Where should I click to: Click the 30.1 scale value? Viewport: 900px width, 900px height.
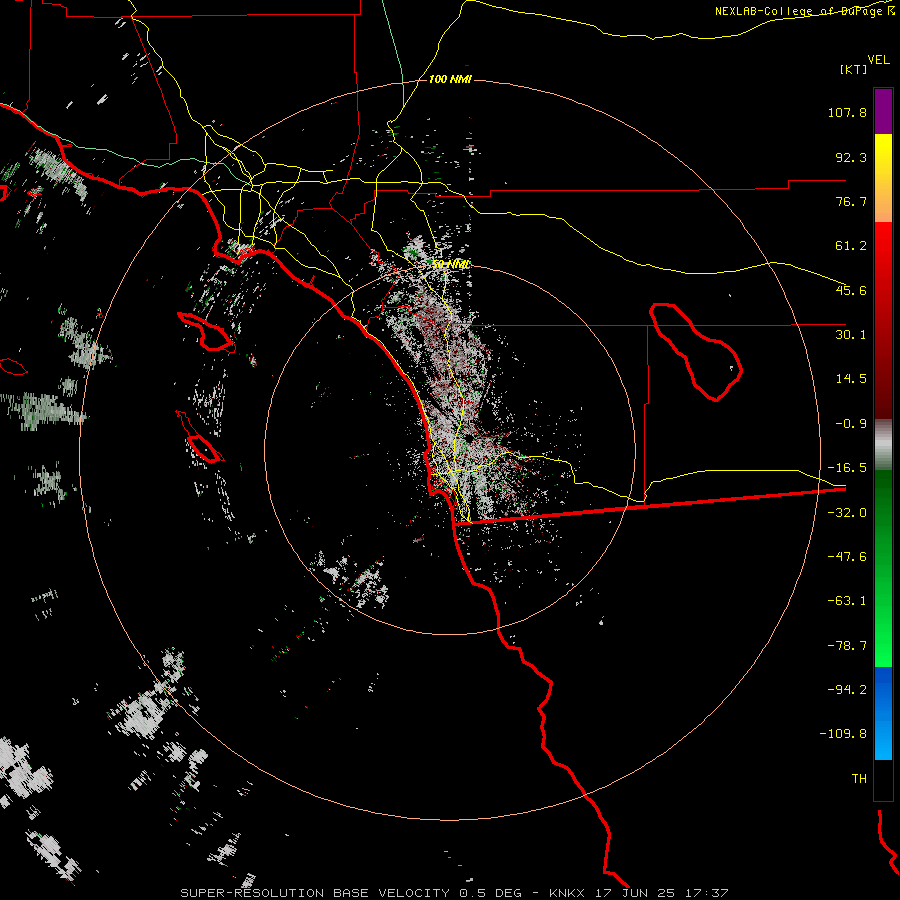pos(851,335)
